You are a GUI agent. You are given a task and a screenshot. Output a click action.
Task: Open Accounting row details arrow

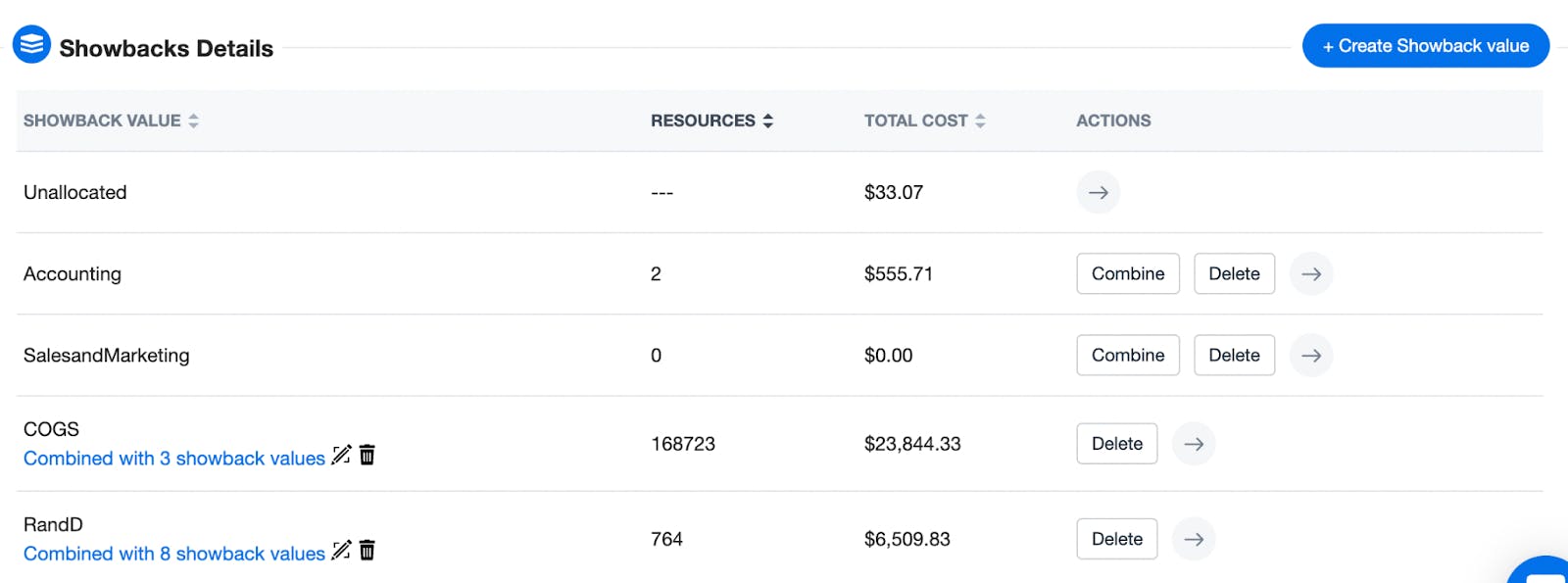click(1310, 274)
